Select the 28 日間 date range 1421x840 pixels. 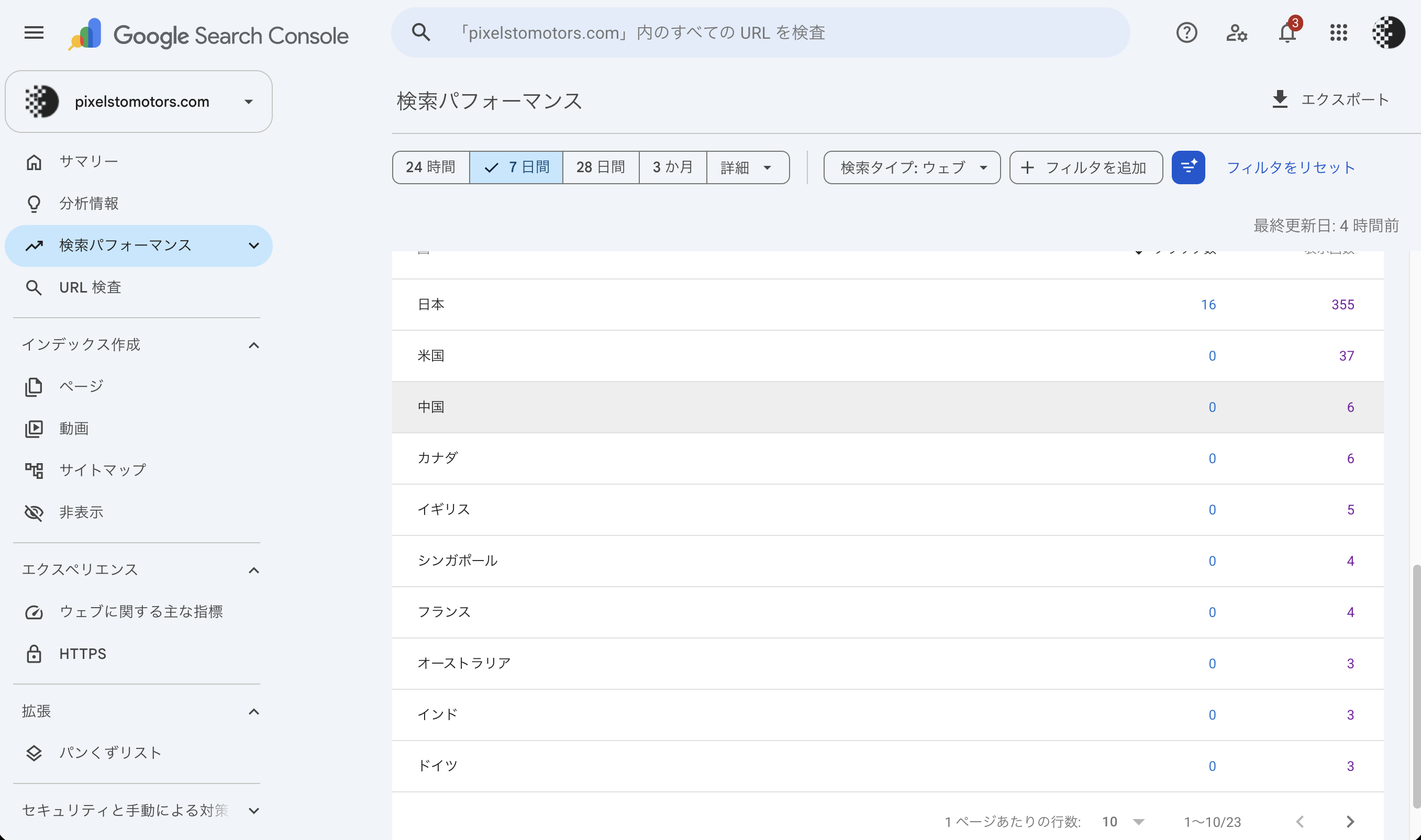[x=601, y=167]
